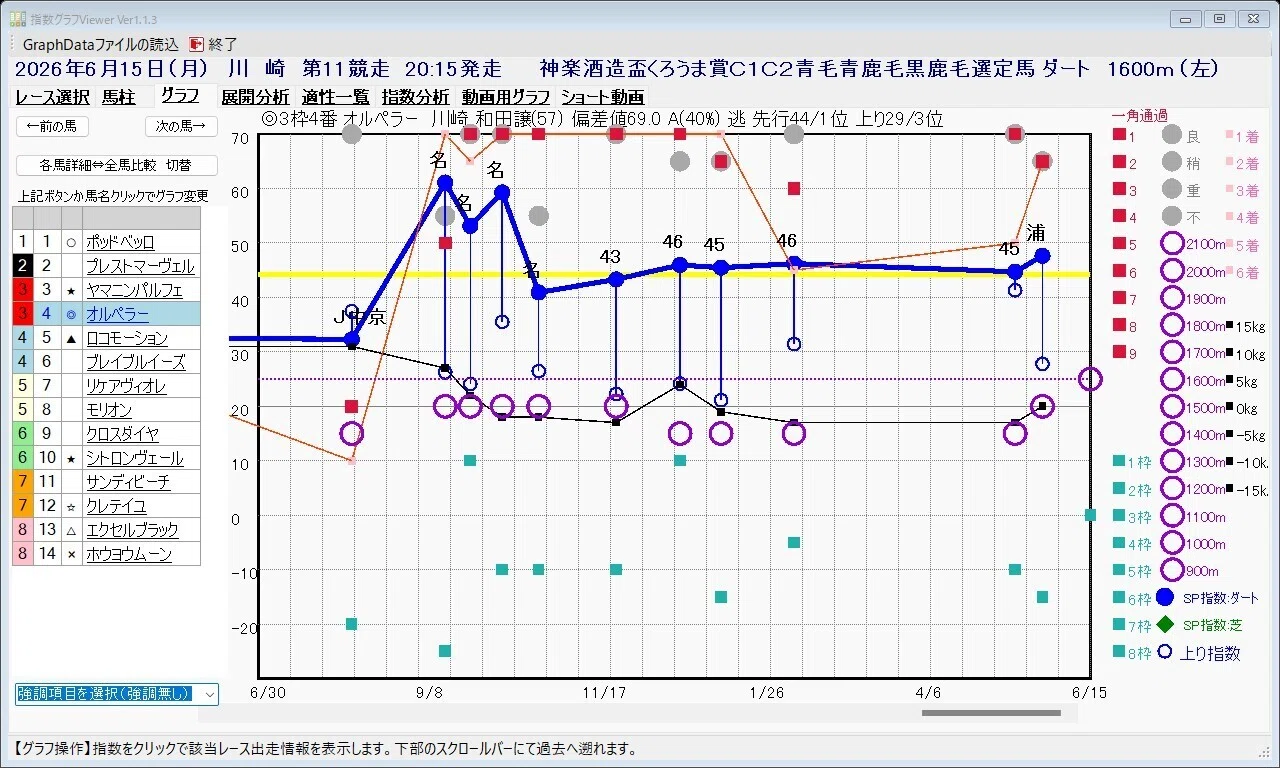Click the 0kg black square legend

1230,407
